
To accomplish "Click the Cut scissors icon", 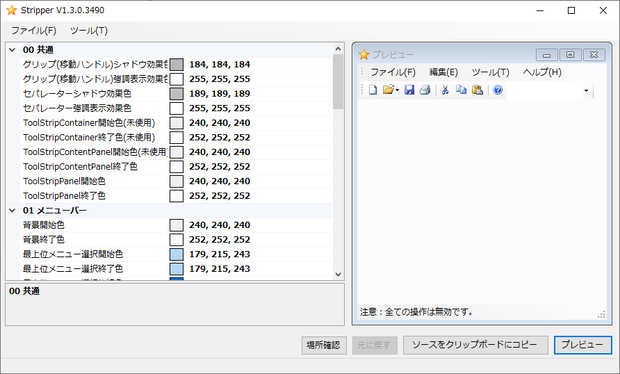I will coord(445,90).
